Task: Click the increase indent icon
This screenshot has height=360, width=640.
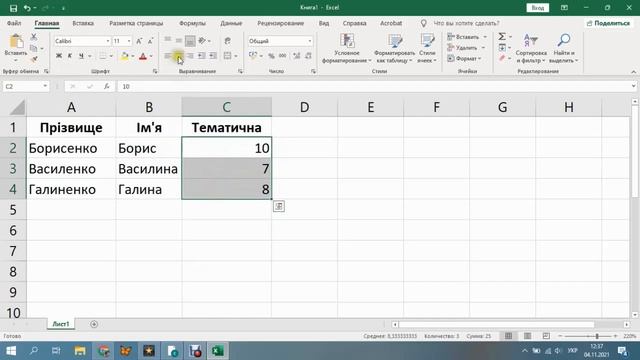Action: click(213, 56)
